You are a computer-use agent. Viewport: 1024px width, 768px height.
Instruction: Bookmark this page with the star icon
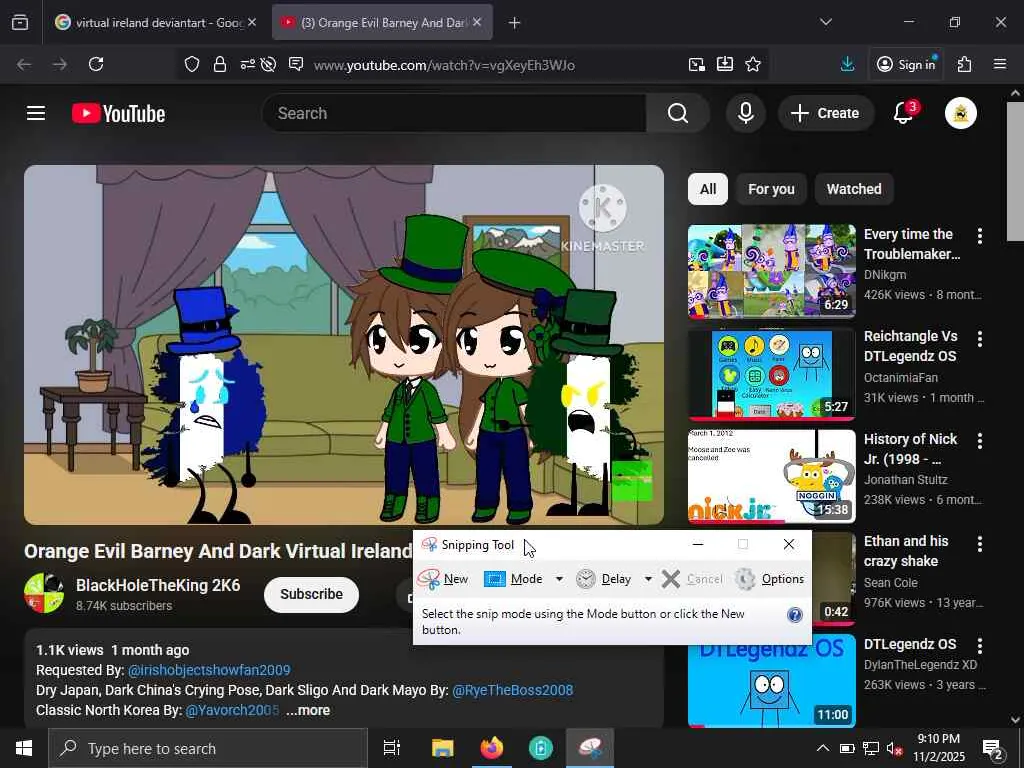point(753,64)
